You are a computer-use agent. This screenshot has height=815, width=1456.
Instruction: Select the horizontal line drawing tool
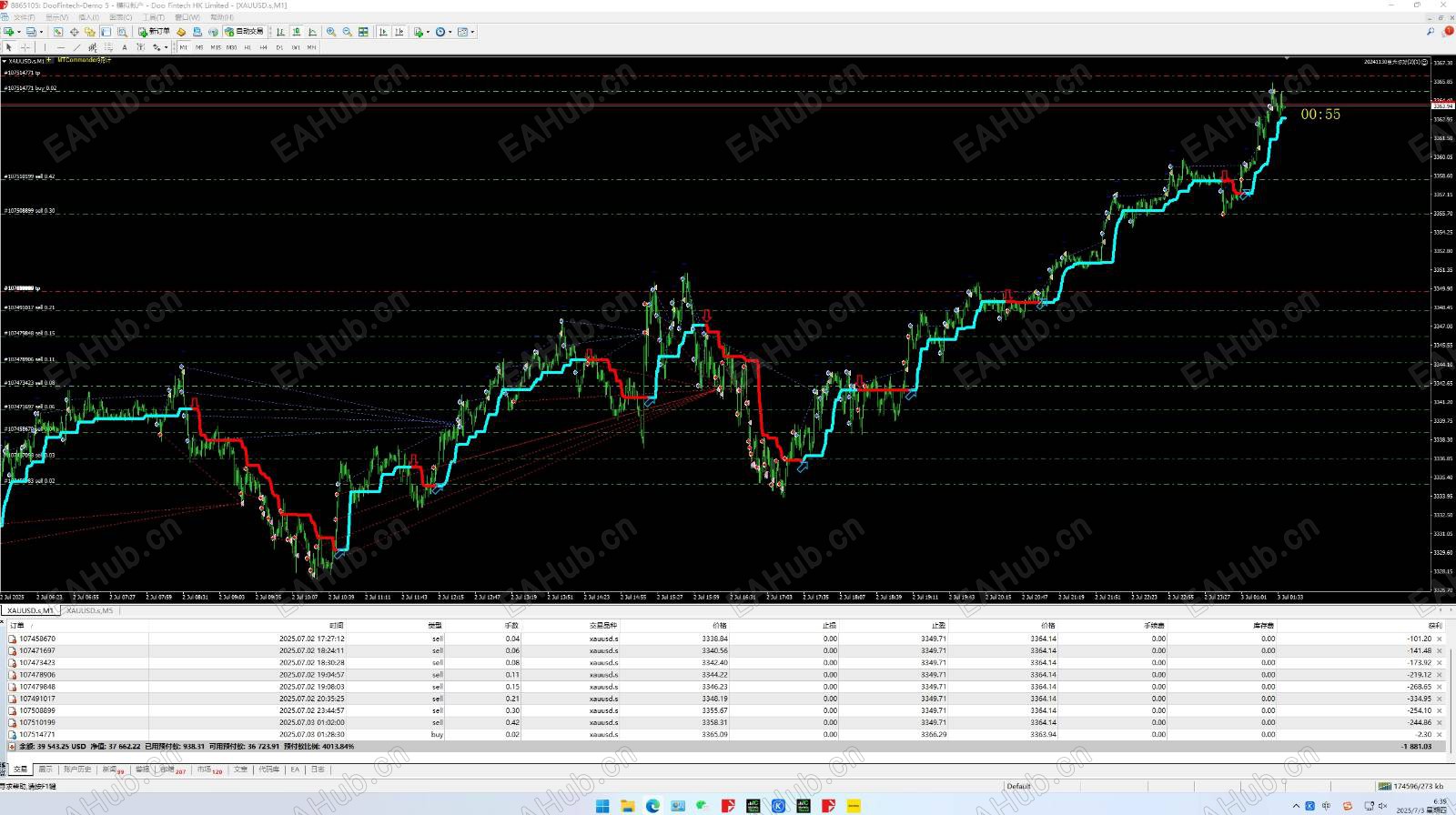pos(61,47)
